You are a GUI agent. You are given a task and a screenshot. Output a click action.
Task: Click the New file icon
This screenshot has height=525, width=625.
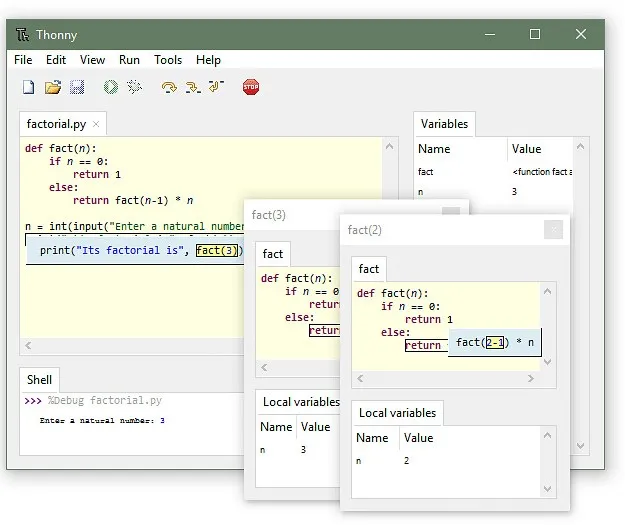pos(29,88)
